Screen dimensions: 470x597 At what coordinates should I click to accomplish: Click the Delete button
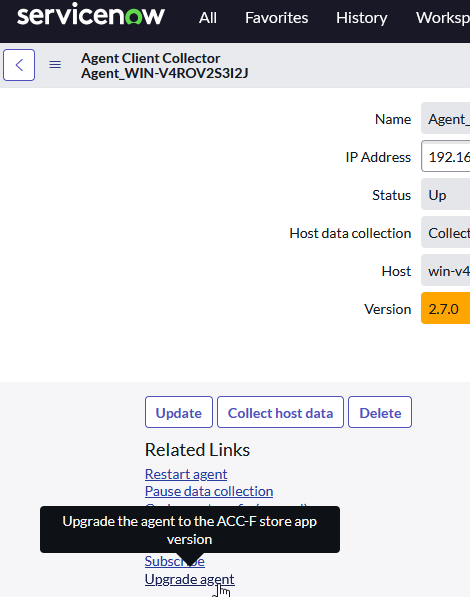(x=380, y=412)
